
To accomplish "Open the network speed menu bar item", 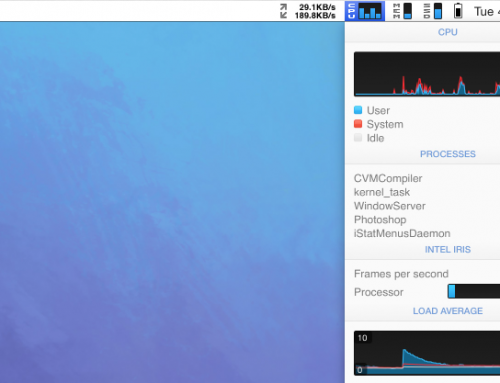I will point(307,11).
